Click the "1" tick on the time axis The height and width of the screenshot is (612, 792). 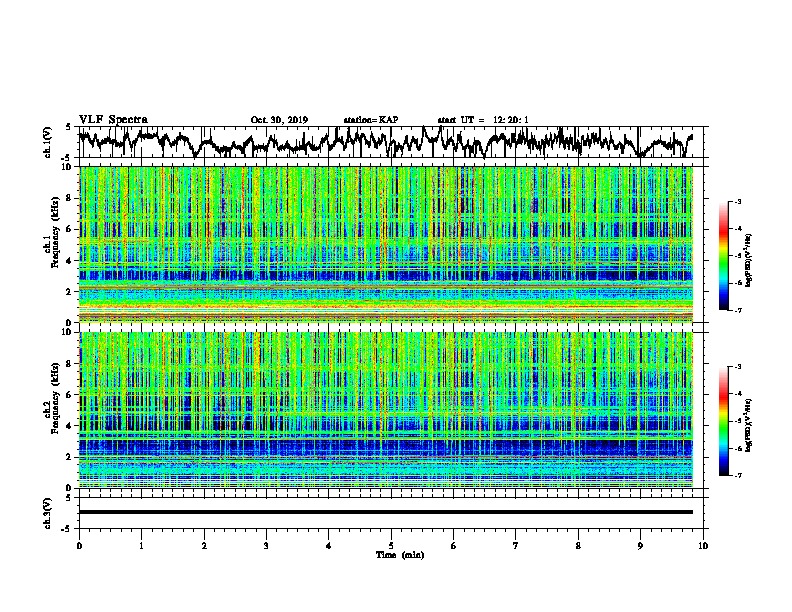(x=141, y=546)
